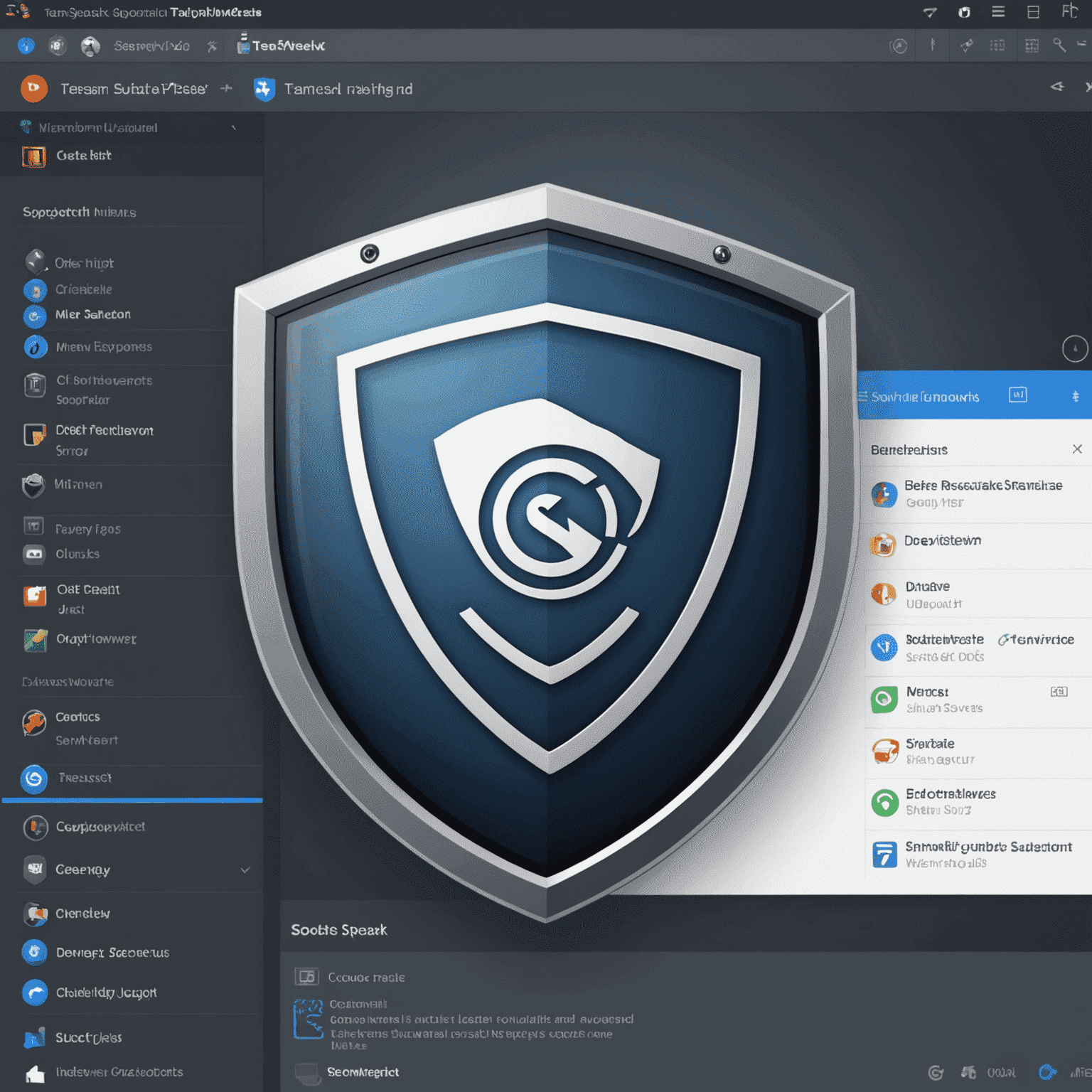Viewport: 1092px width, 1092px height.
Task: Click the icon next to 'Crienbelle'
Action: (x=35, y=290)
